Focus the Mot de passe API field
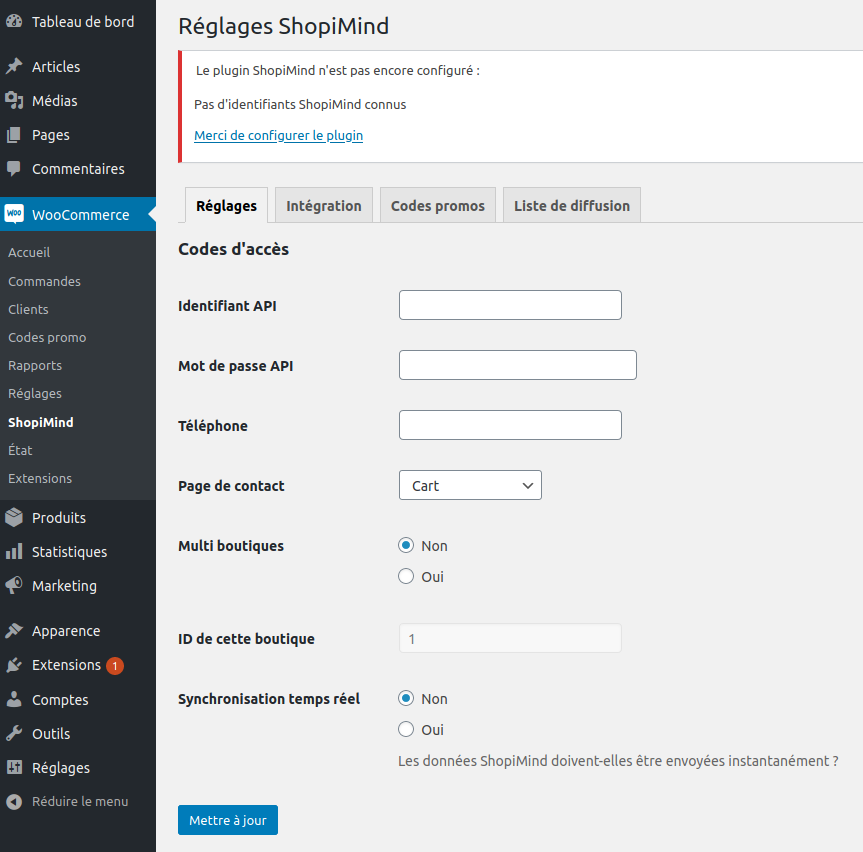 click(x=518, y=365)
